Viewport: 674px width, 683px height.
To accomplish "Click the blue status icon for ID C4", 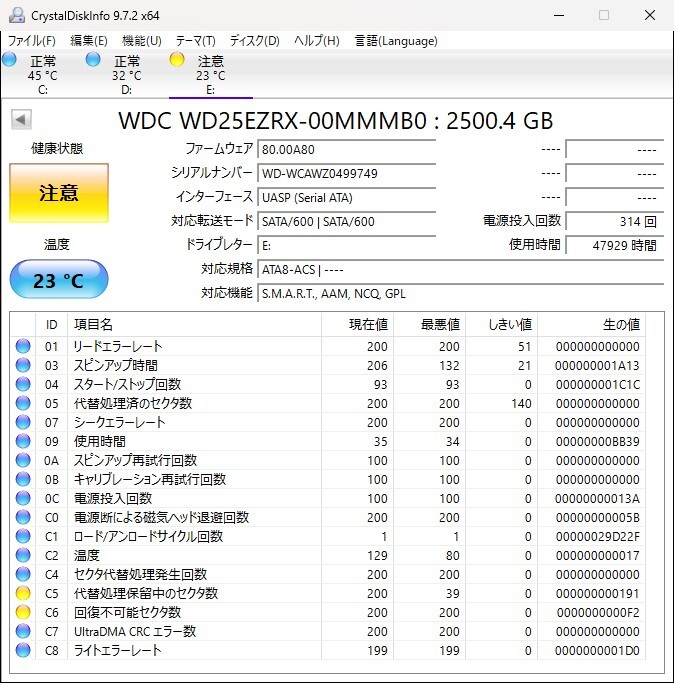I will click(23, 574).
